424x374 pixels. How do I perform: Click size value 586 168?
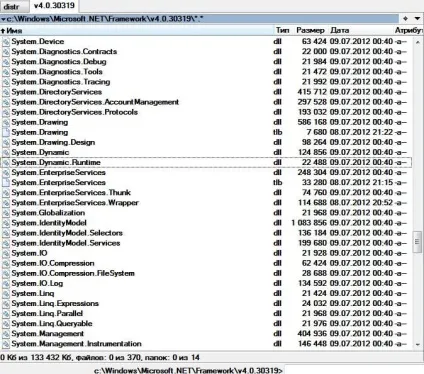[x=312, y=122]
